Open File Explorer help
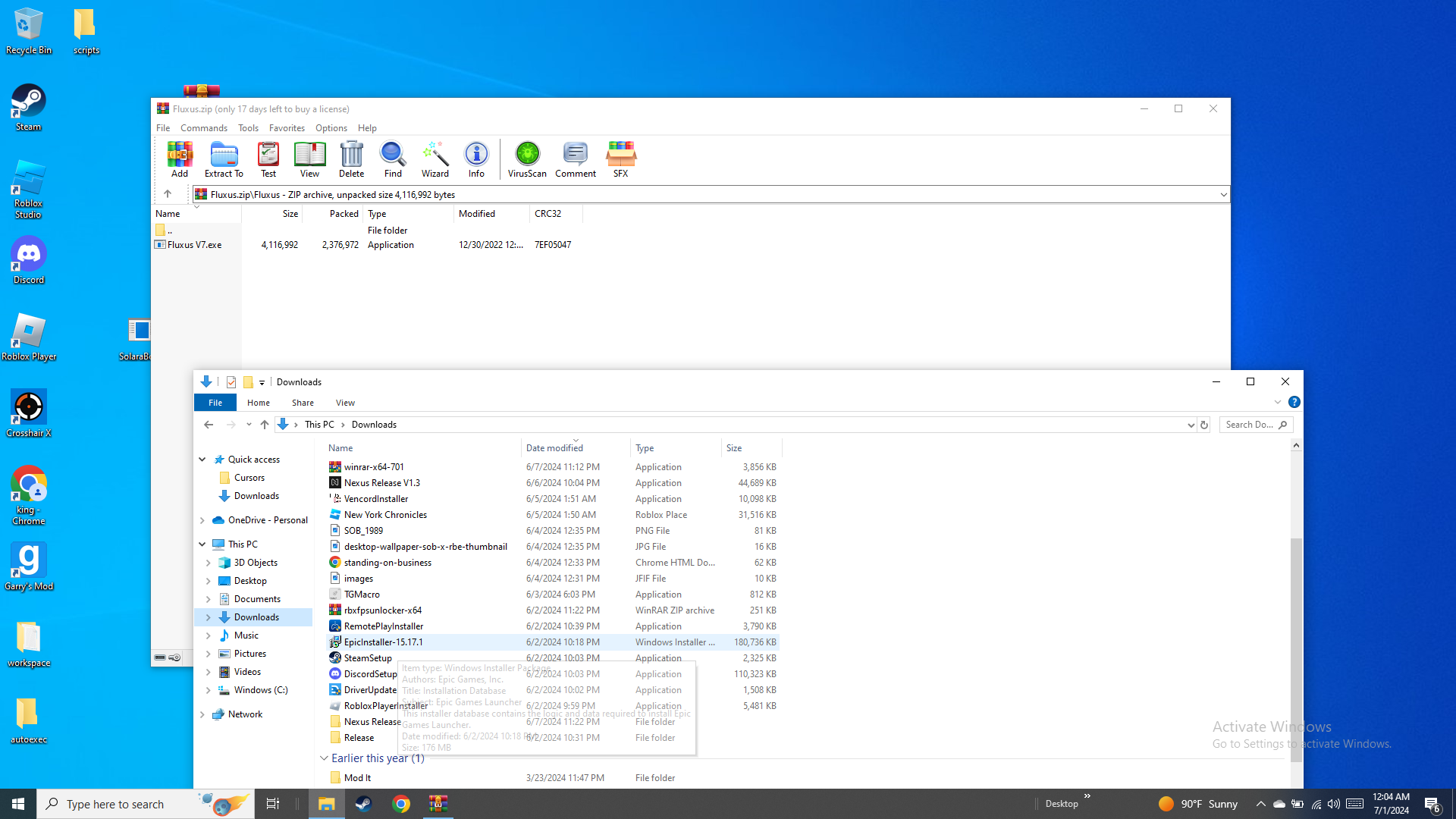The image size is (1456, 819). click(x=1294, y=402)
